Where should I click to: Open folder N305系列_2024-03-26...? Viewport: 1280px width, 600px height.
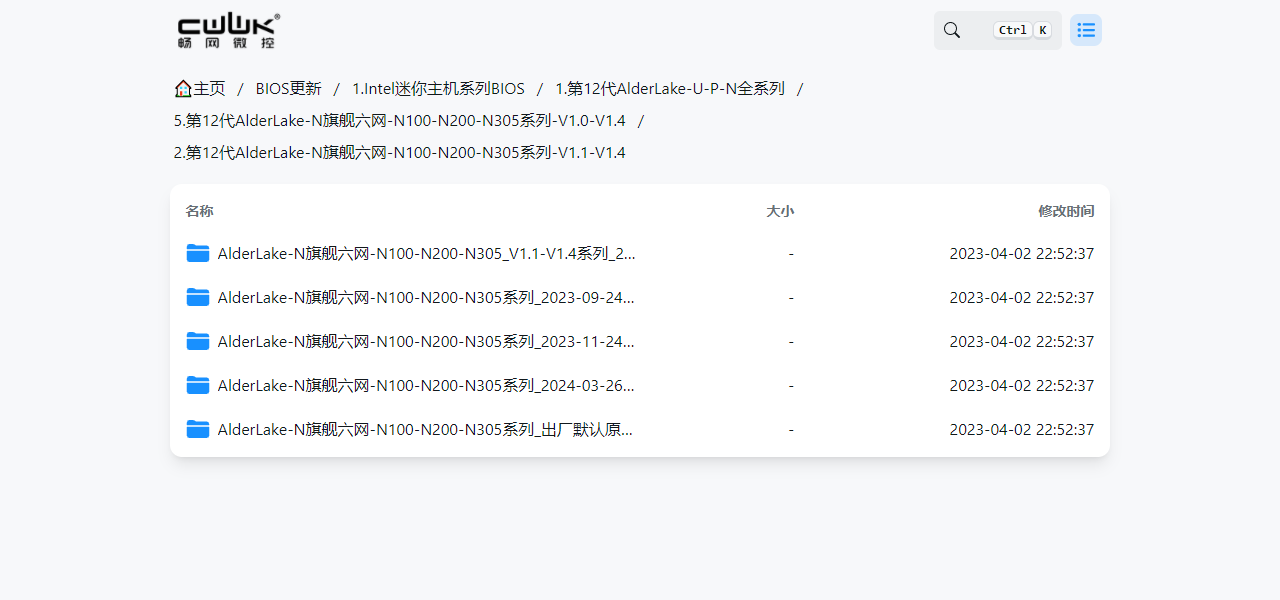point(427,385)
